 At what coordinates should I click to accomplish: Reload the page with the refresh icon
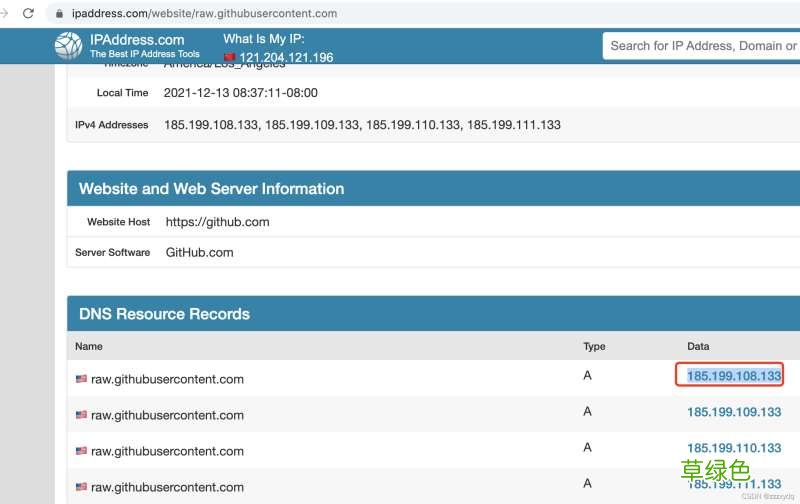coord(28,13)
